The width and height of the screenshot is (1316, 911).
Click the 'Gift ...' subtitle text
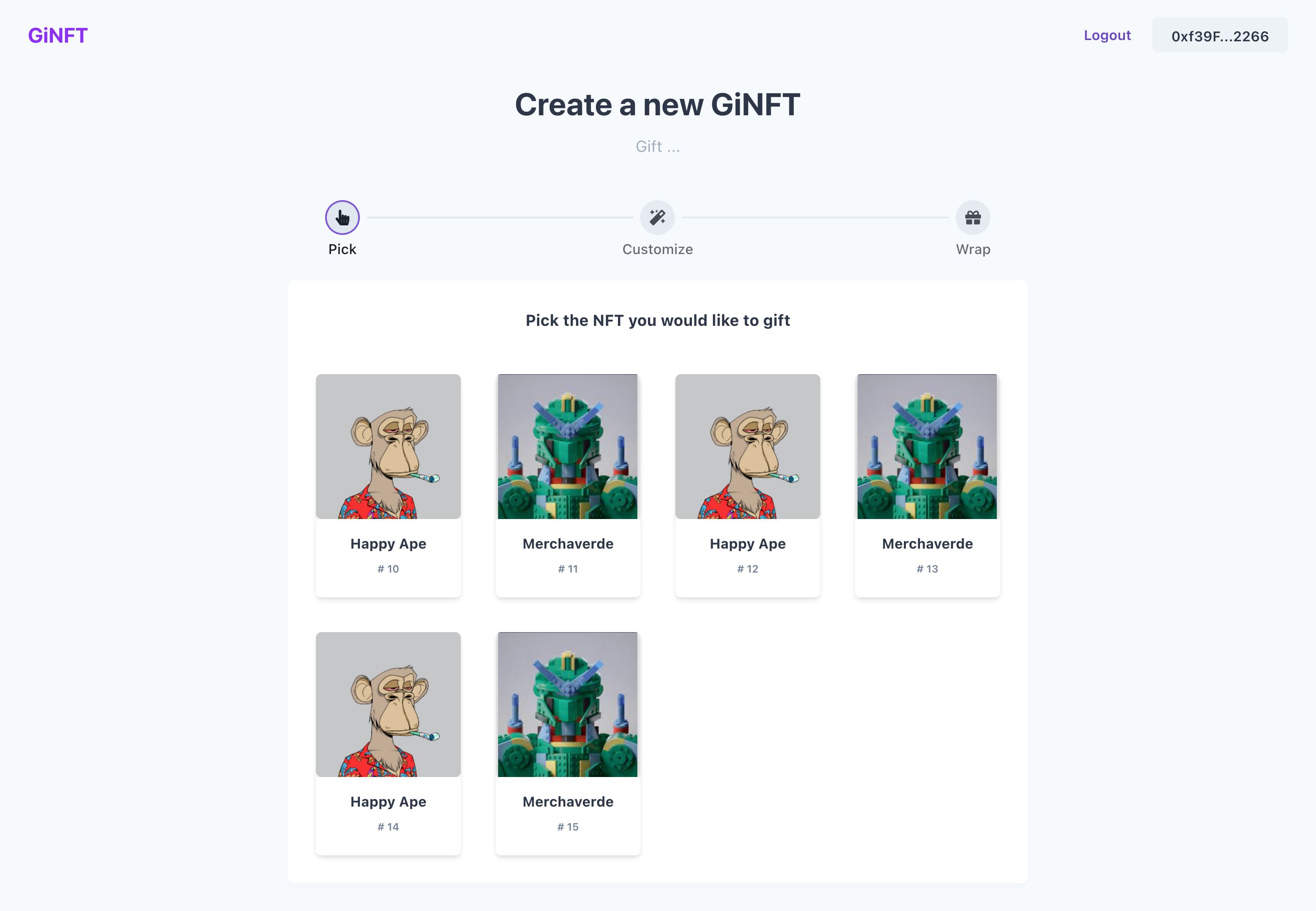(x=657, y=147)
